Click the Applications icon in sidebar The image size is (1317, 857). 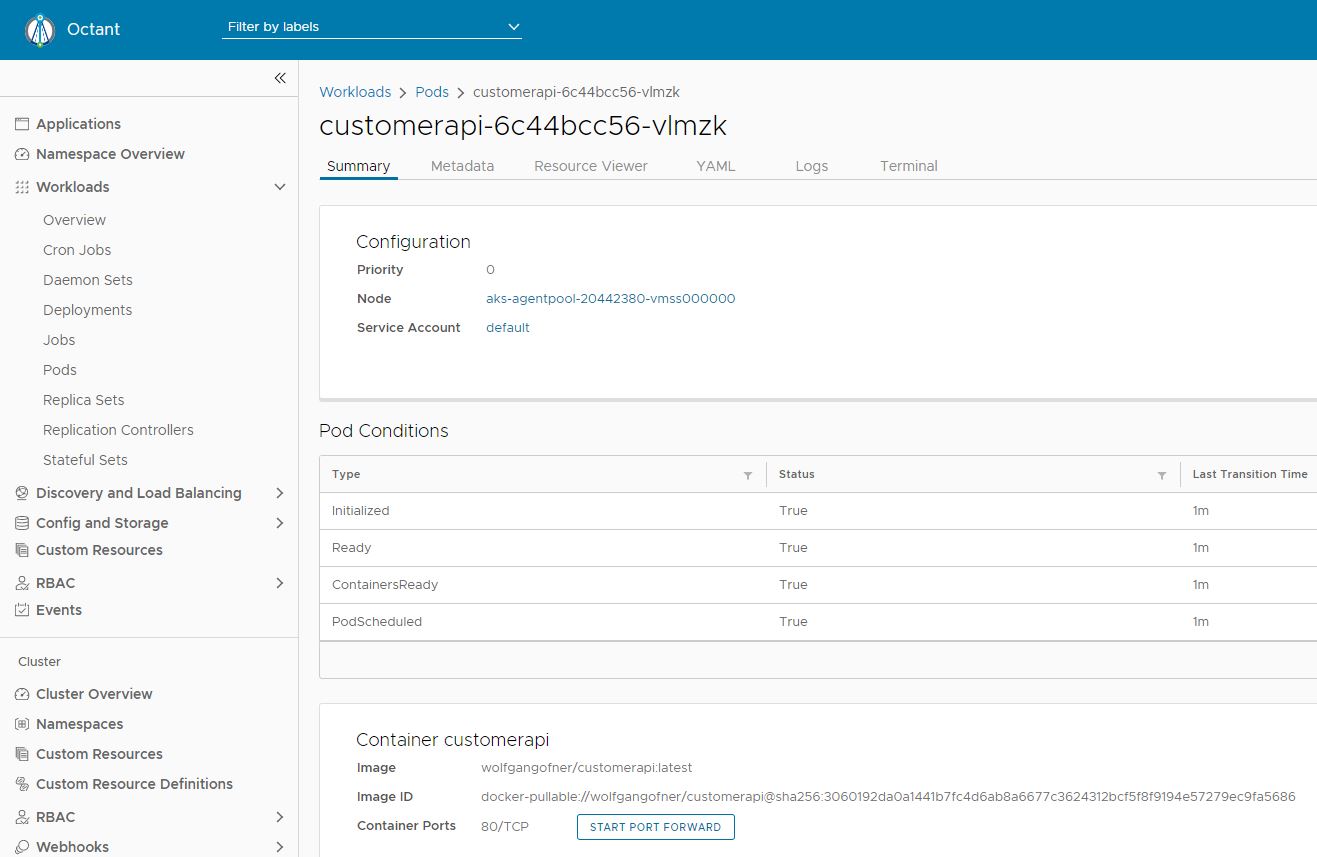22,124
